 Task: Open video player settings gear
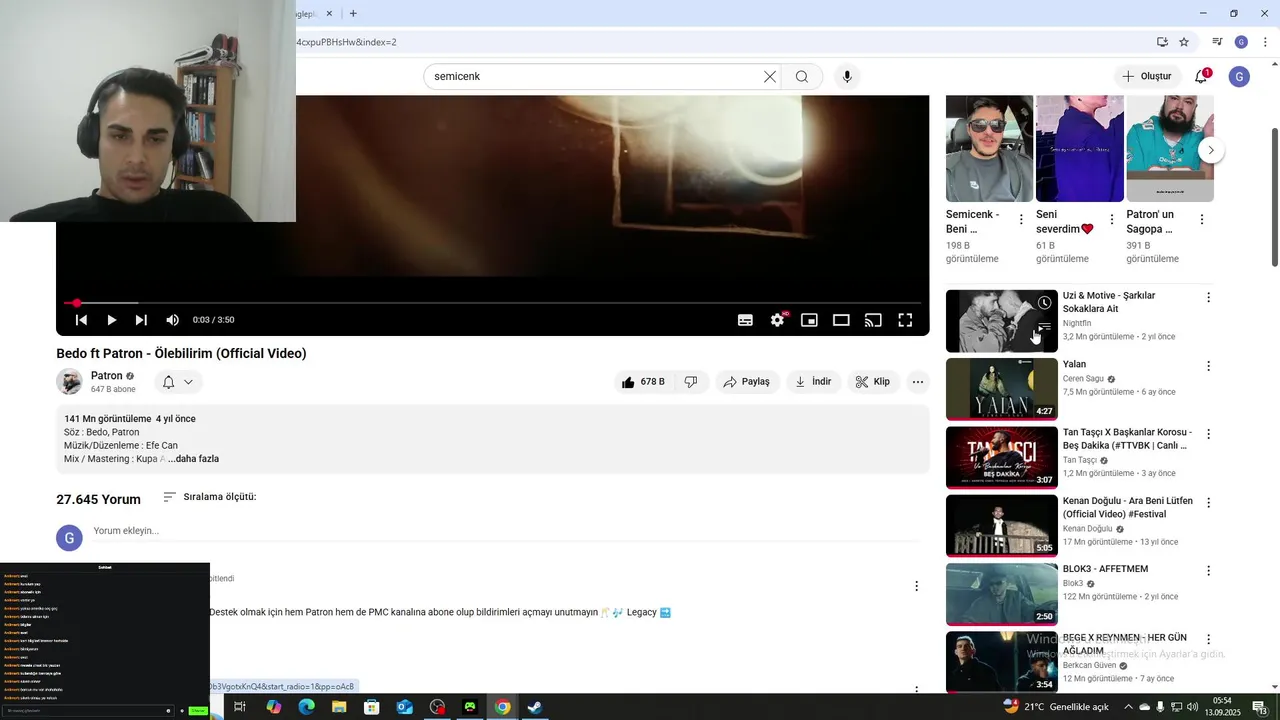[x=777, y=320]
